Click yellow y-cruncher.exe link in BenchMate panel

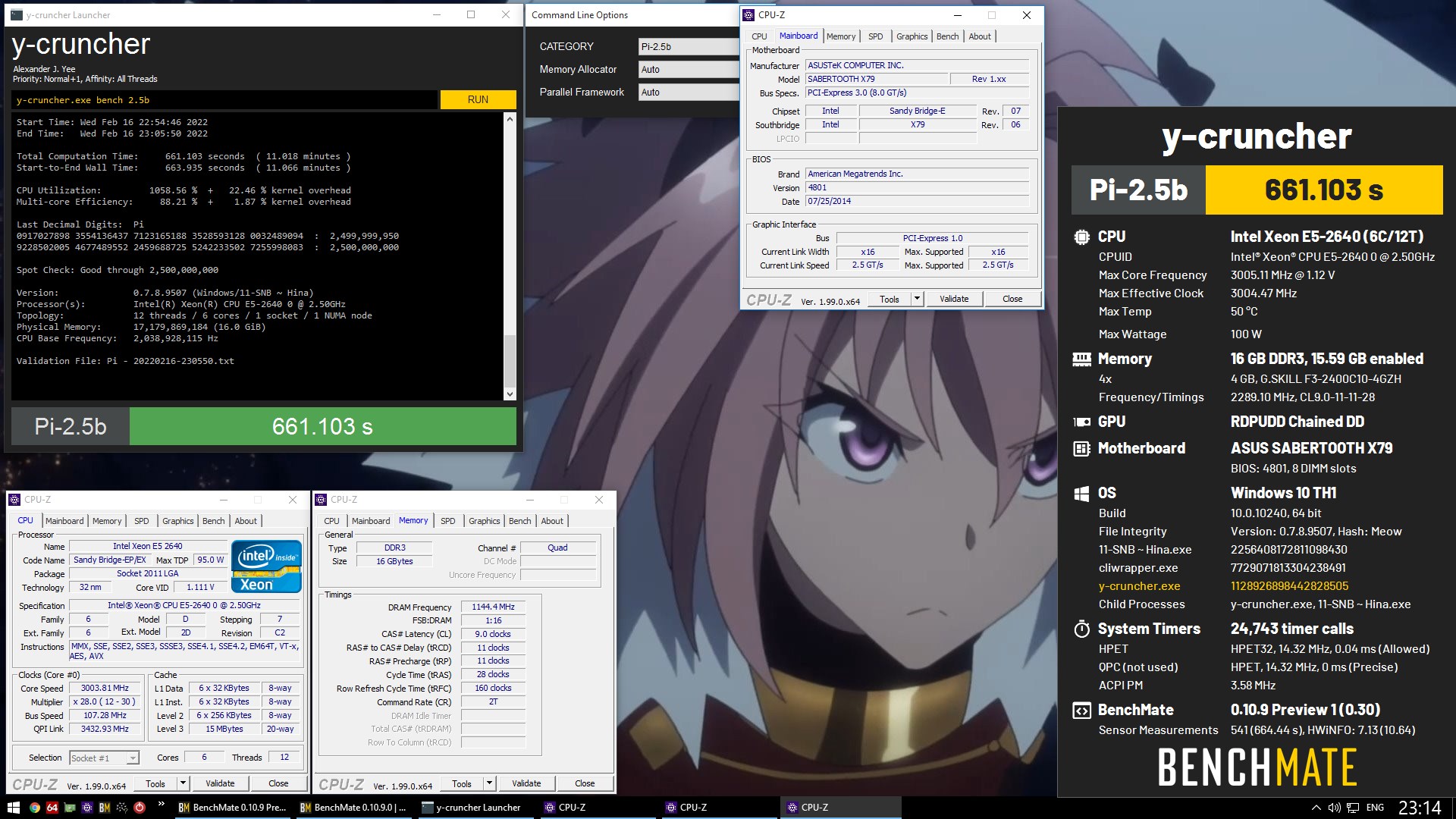click(x=1139, y=586)
